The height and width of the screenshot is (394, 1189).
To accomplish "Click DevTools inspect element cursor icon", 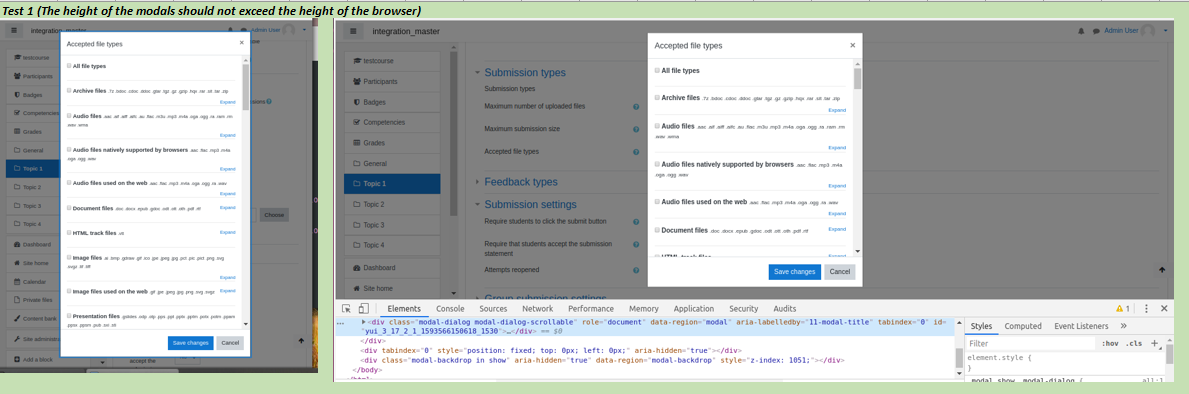I will tap(347, 308).
